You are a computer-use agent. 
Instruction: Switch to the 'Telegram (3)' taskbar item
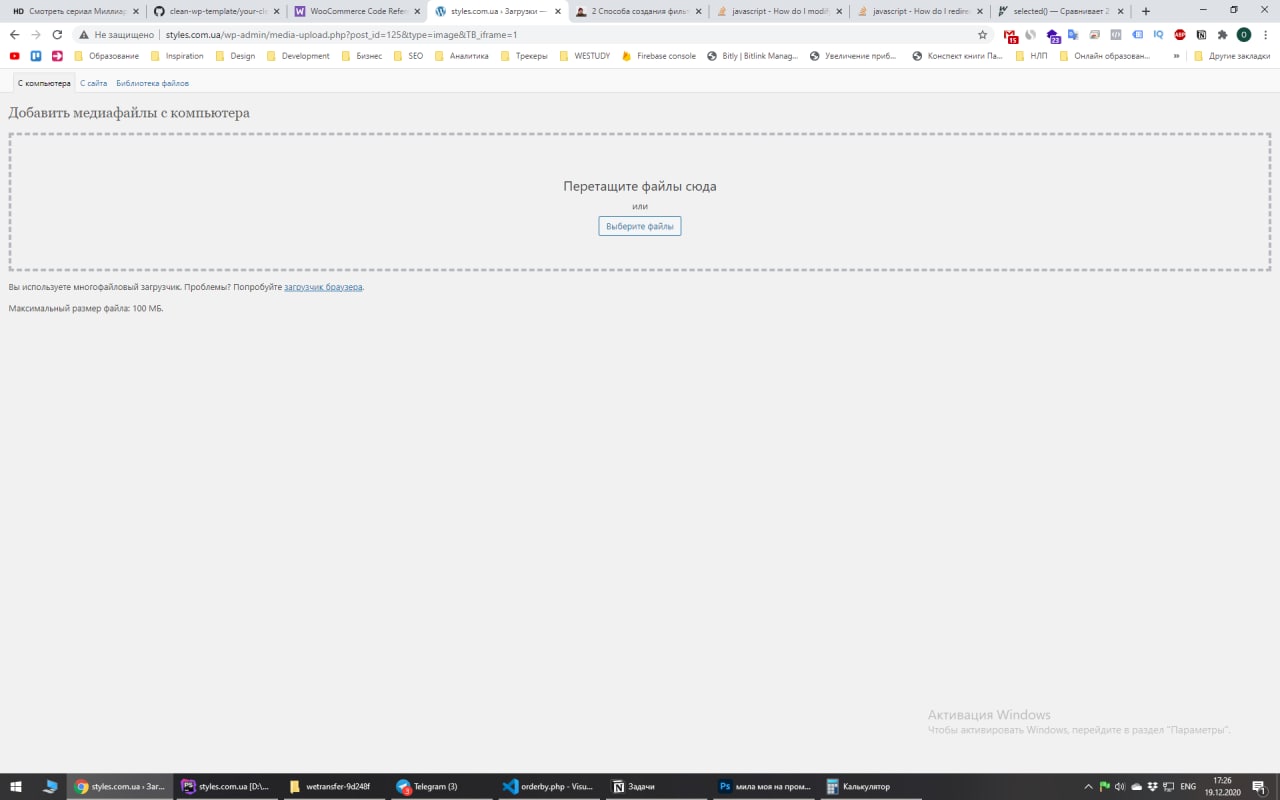(440, 787)
